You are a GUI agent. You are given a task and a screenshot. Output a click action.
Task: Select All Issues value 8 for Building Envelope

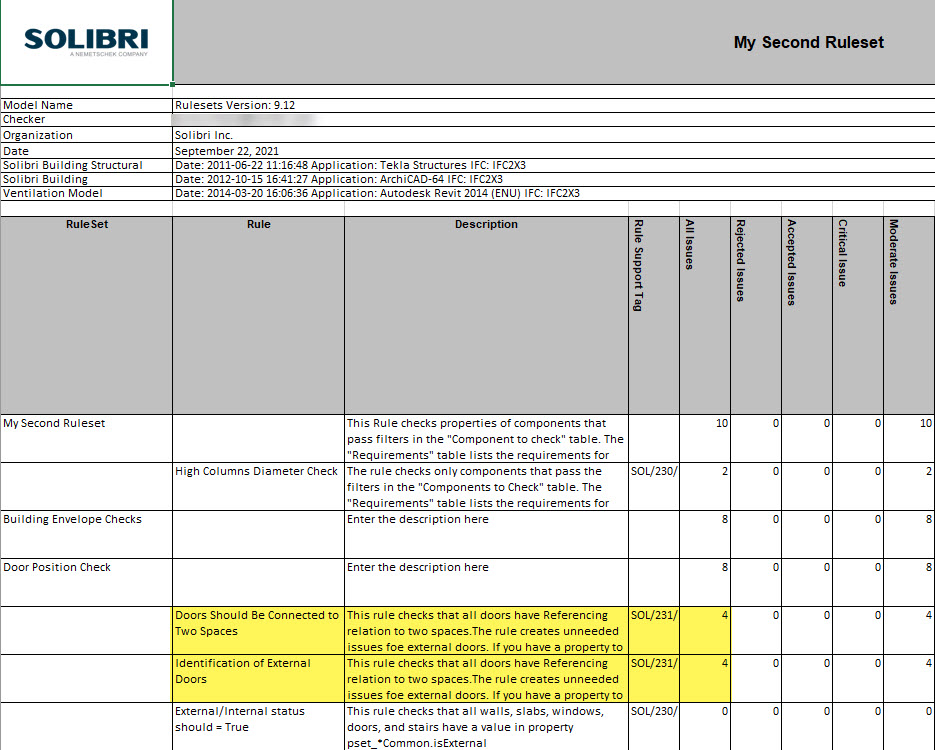point(705,534)
